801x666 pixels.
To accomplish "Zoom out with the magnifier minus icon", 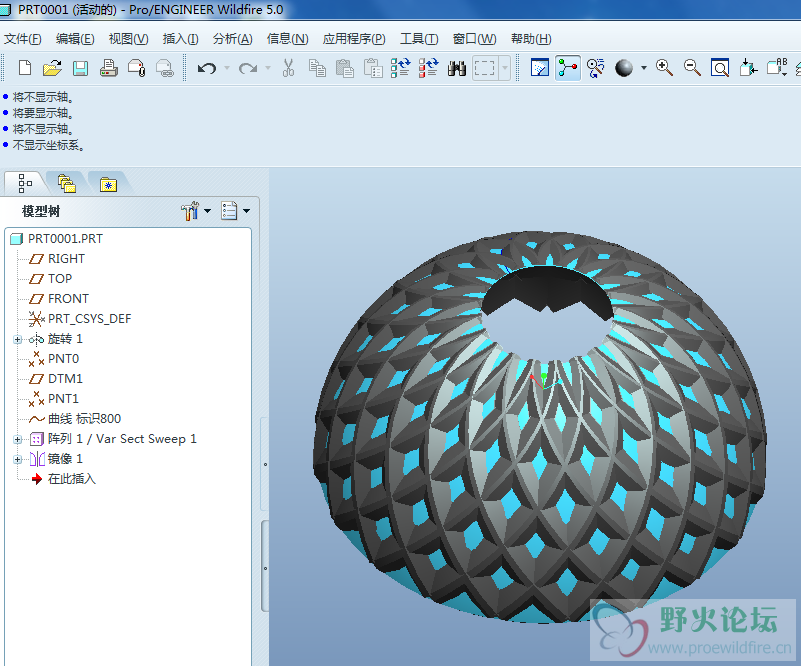I will pos(692,68).
